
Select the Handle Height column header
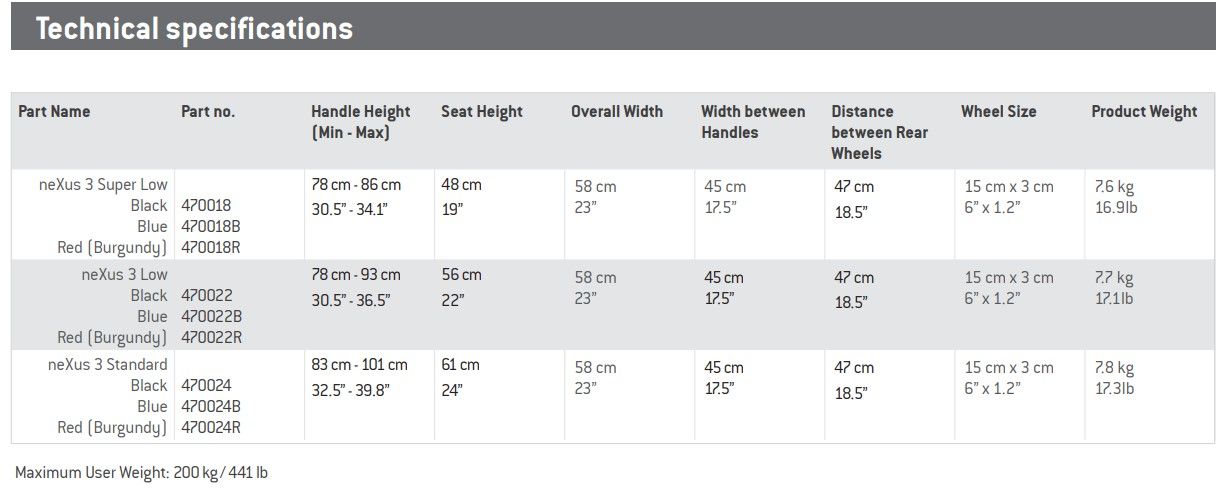360,122
